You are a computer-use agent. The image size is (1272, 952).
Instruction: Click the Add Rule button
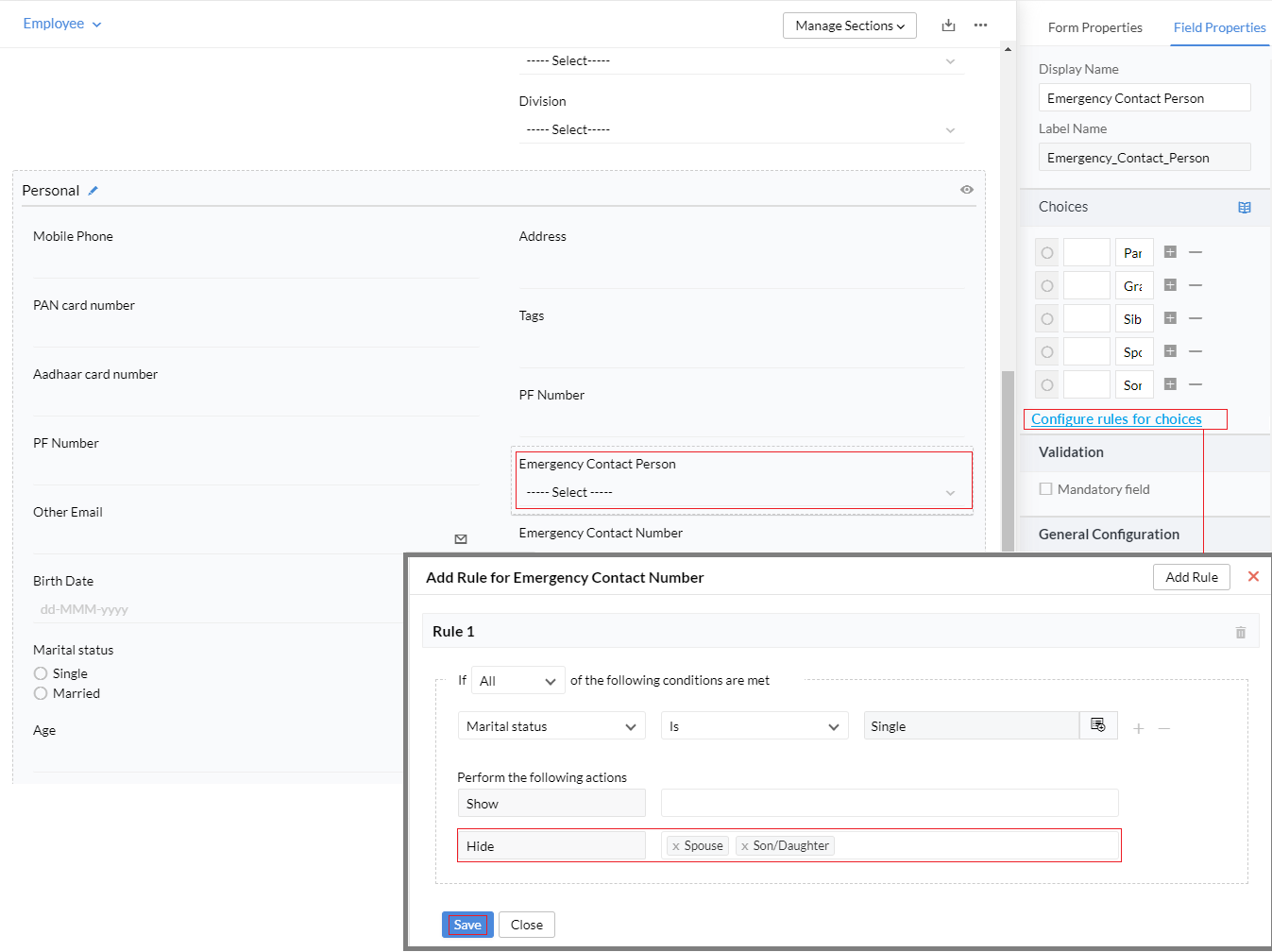point(1192,577)
